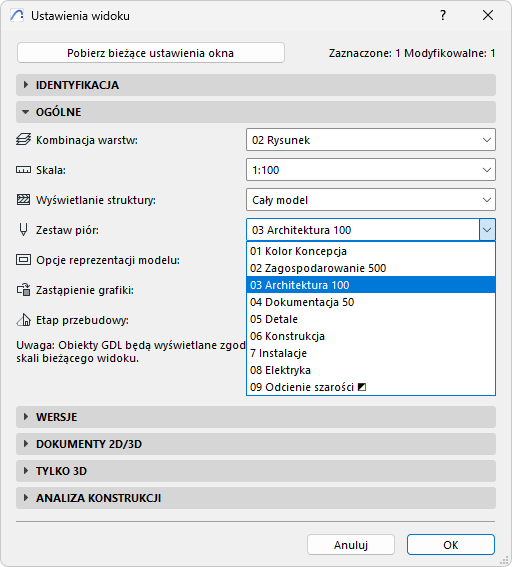Pick 08 Elektryka pen set
Screen dimensions: 512x567
[371, 370]
